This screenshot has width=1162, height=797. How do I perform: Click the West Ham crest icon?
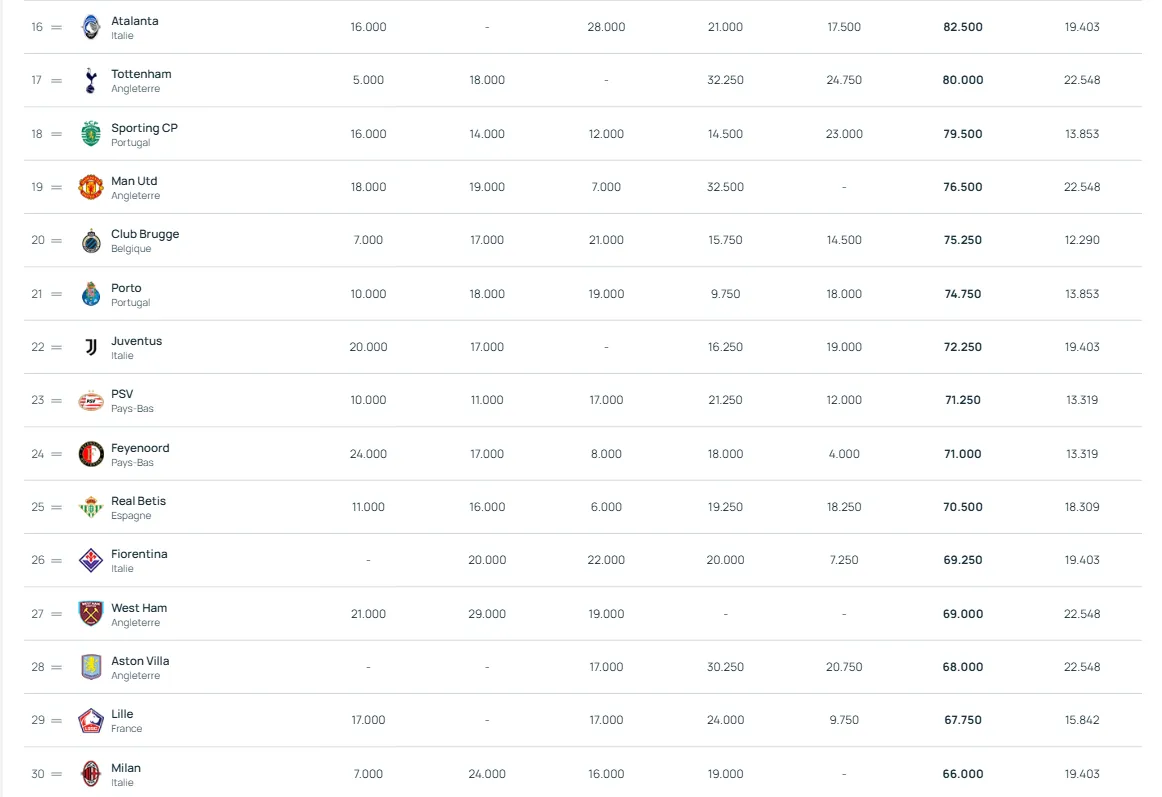point(91,614)
